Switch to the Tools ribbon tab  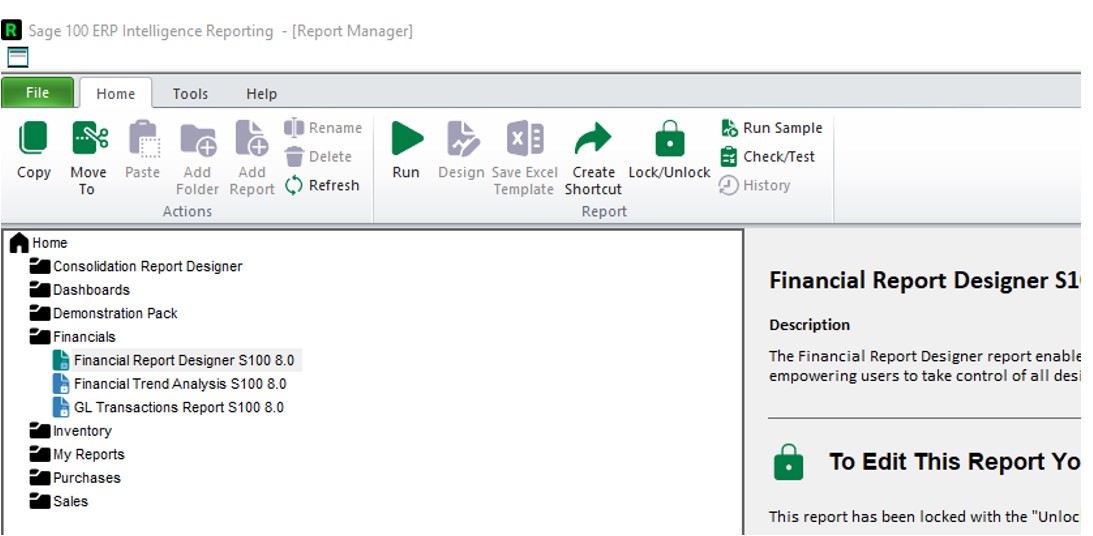pyautogui.click(x=190, y=93)
